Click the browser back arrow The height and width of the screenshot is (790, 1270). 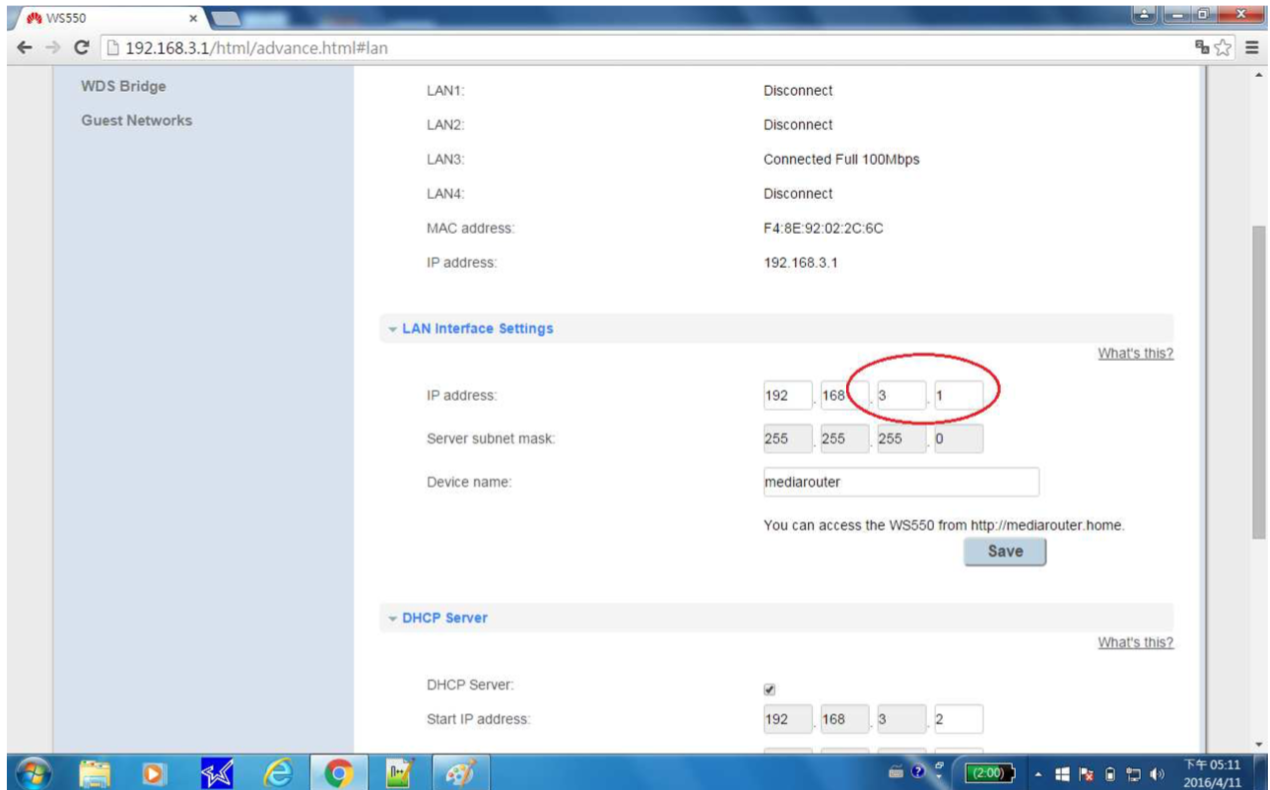pos(24,48)
